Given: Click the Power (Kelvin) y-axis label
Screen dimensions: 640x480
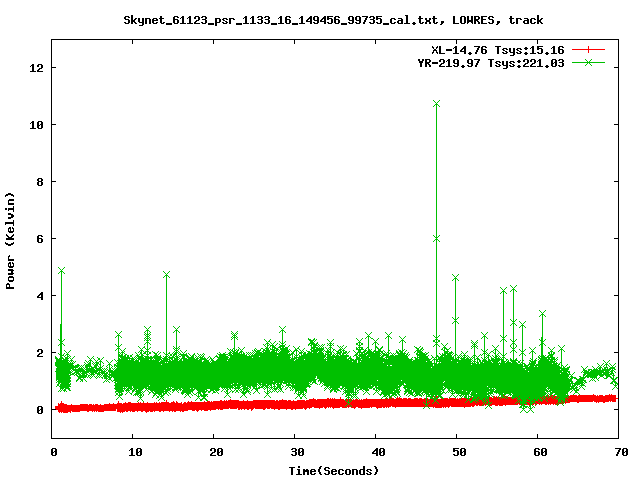Looking at the screenshot, I should (x=11, y=240).
